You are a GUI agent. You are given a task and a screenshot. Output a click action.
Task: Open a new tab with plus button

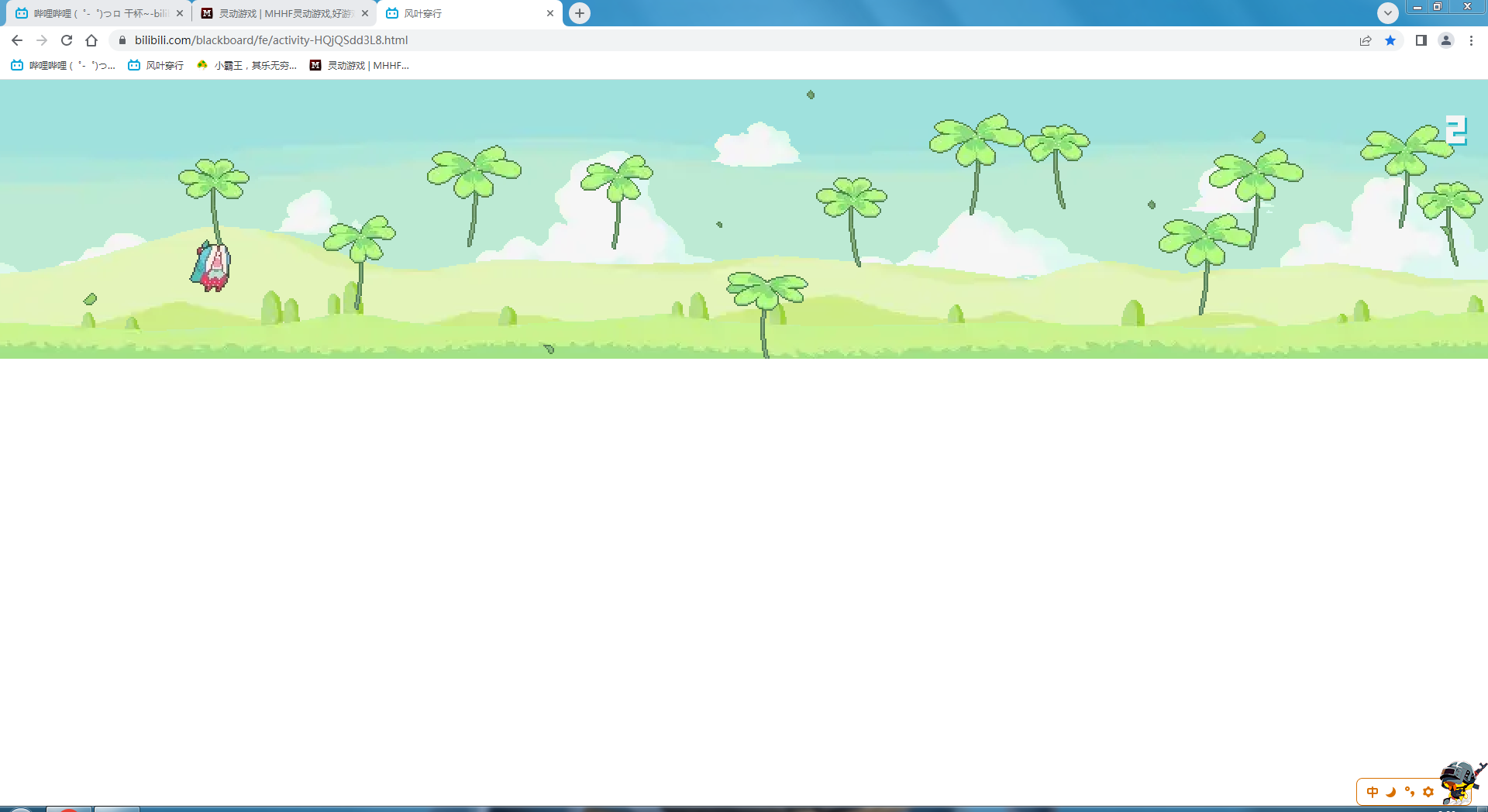[x=580, y=13]
